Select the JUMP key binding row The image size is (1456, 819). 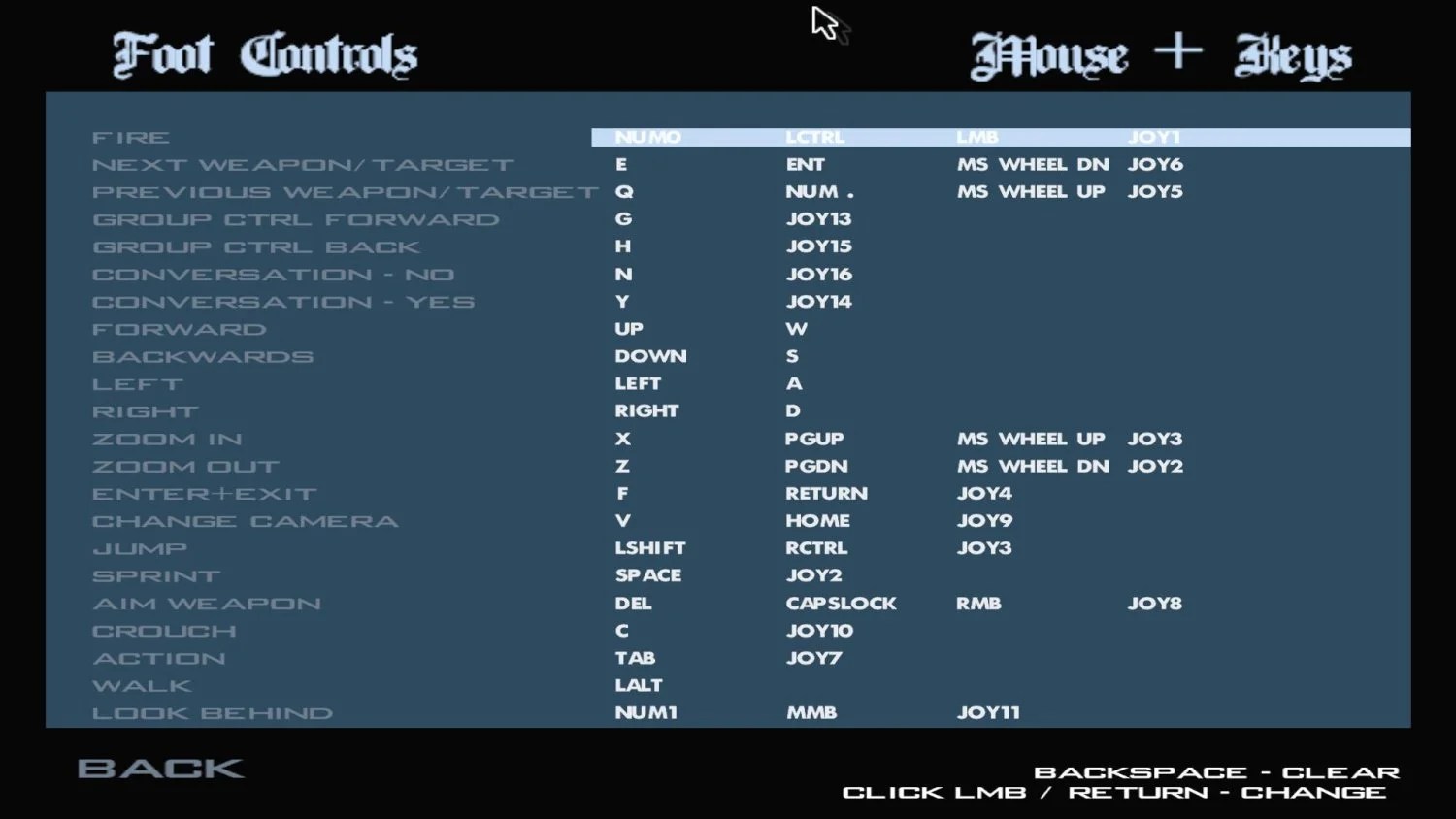click(x=728, y=548)
